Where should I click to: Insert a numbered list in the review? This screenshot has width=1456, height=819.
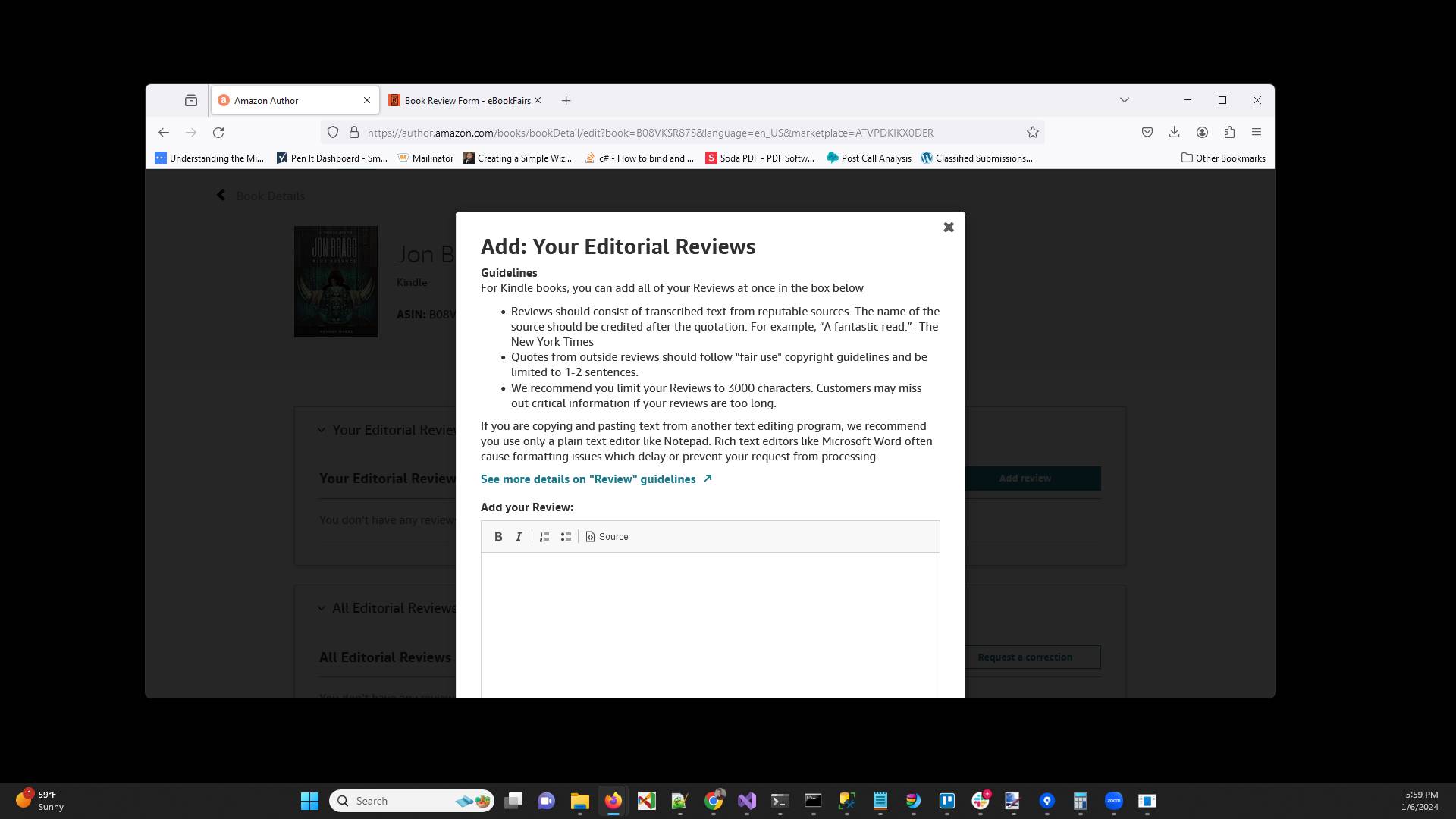coord(544,536)
